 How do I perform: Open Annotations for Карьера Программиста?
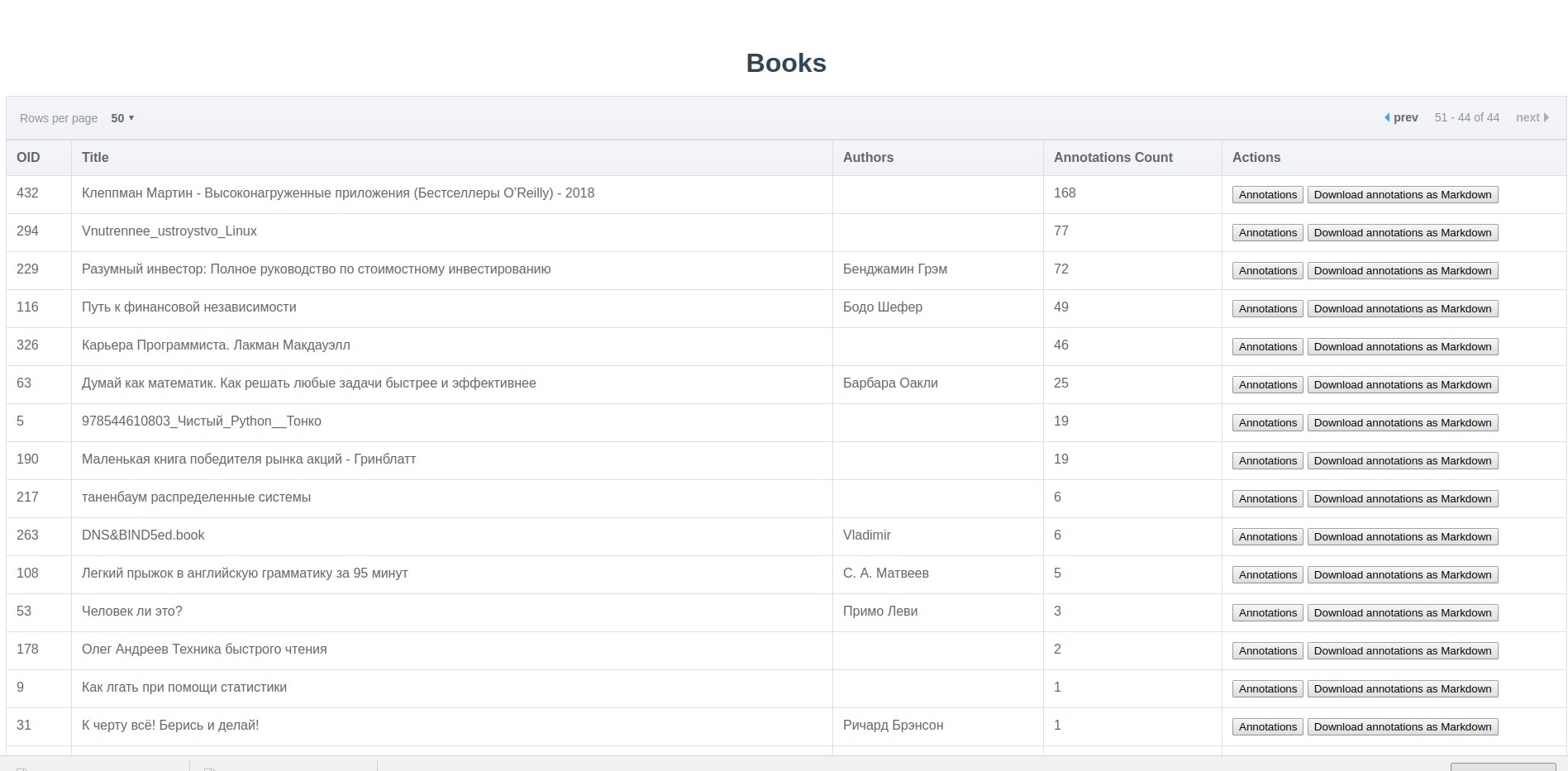click(x=1267, y=347)
